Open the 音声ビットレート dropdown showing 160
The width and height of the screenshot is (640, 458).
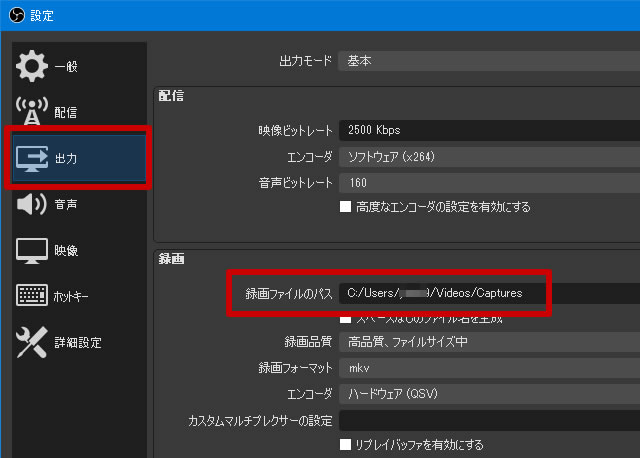click(x=488, y=183)
